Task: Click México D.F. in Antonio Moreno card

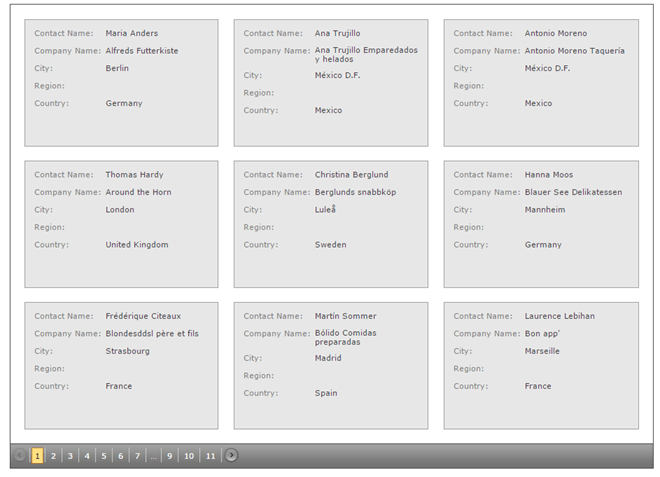Action: (547, 68)
